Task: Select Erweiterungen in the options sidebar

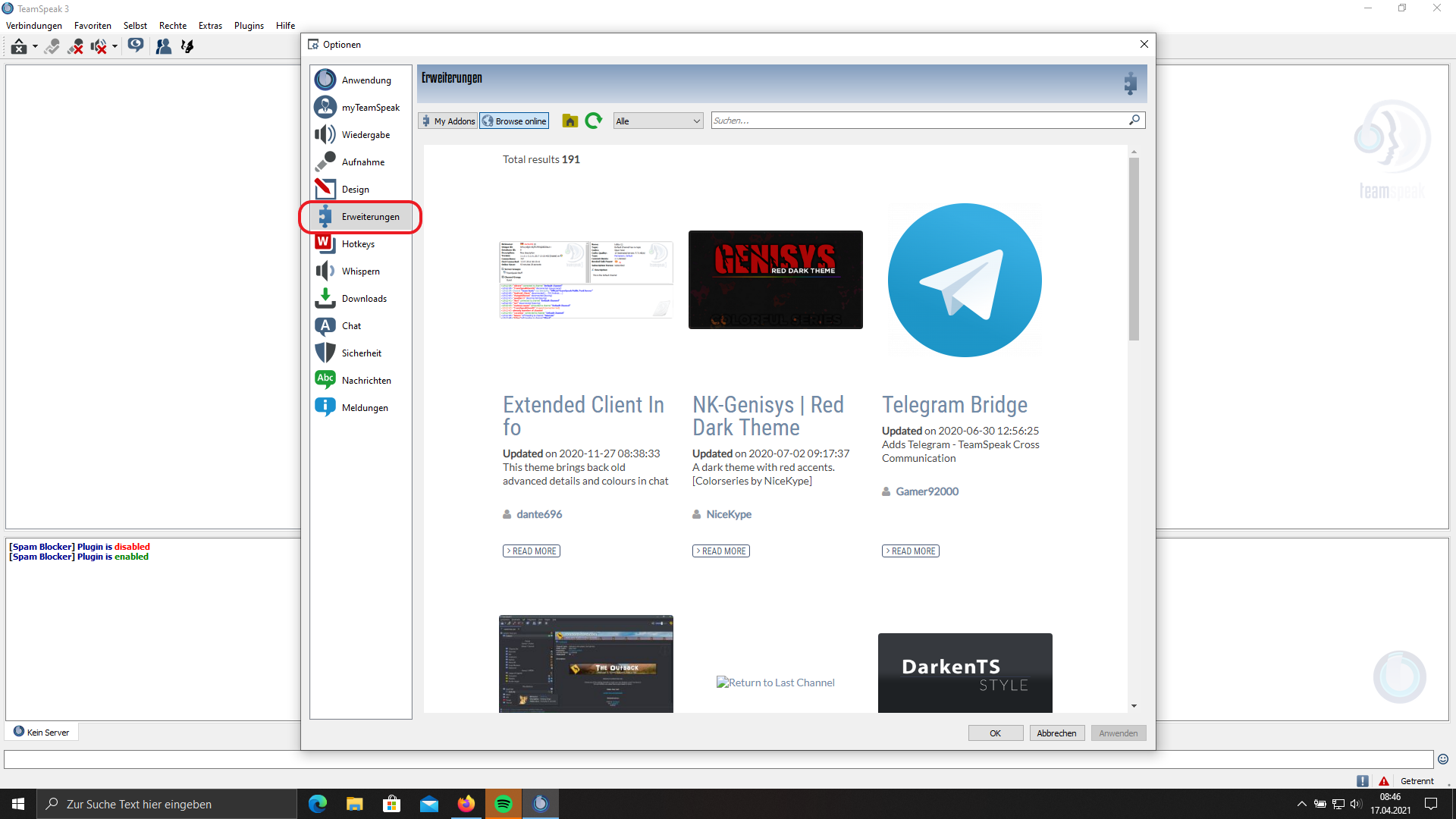Action: pyautogui.click(x=361, y=216)
